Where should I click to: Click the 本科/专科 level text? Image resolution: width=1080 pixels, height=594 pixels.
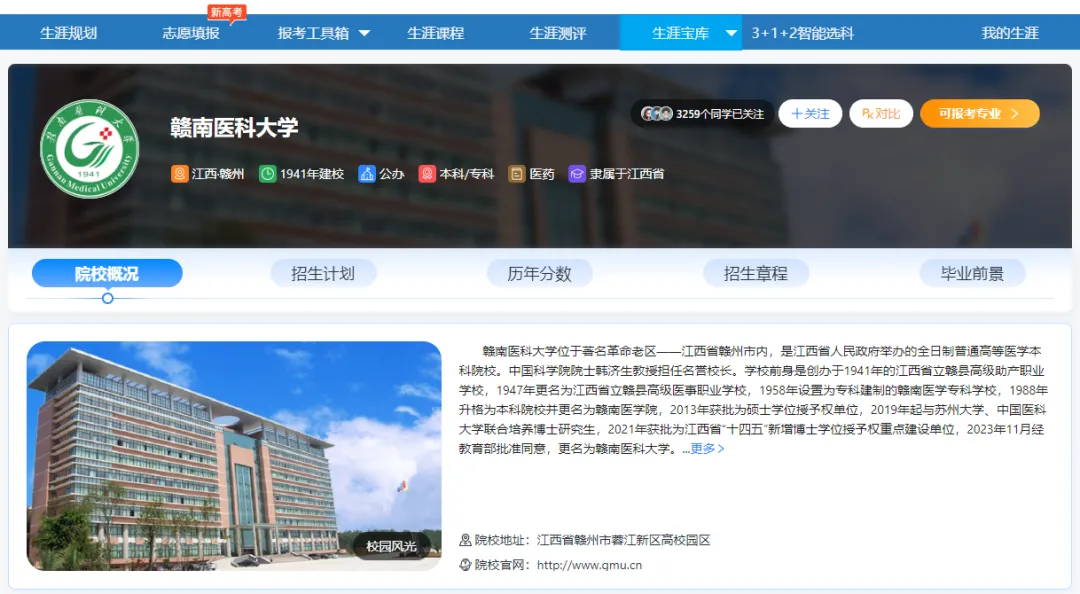(x=467, y=174)
